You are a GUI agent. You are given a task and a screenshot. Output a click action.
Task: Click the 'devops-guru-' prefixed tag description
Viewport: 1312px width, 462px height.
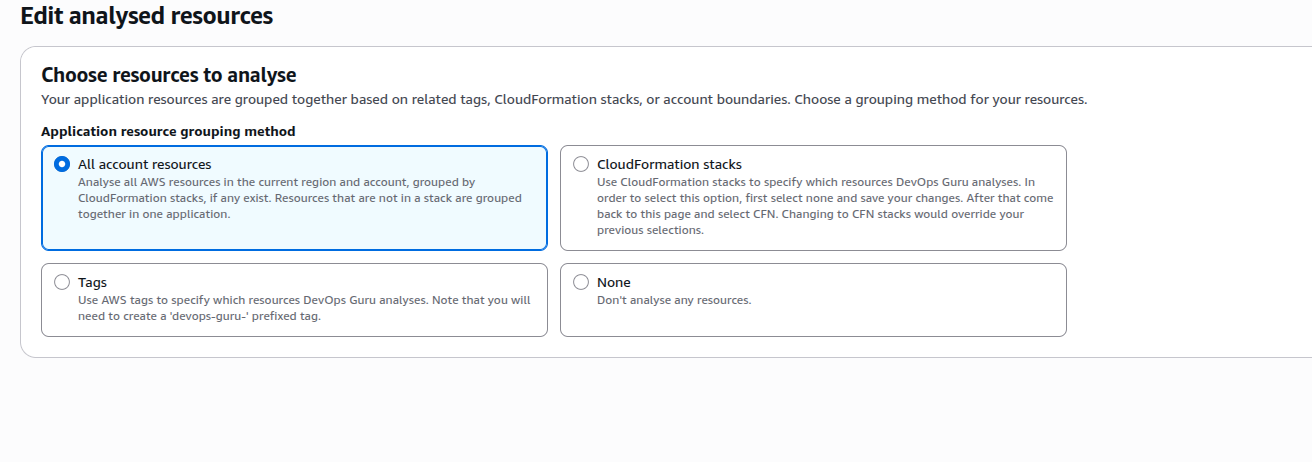point(303,308)
